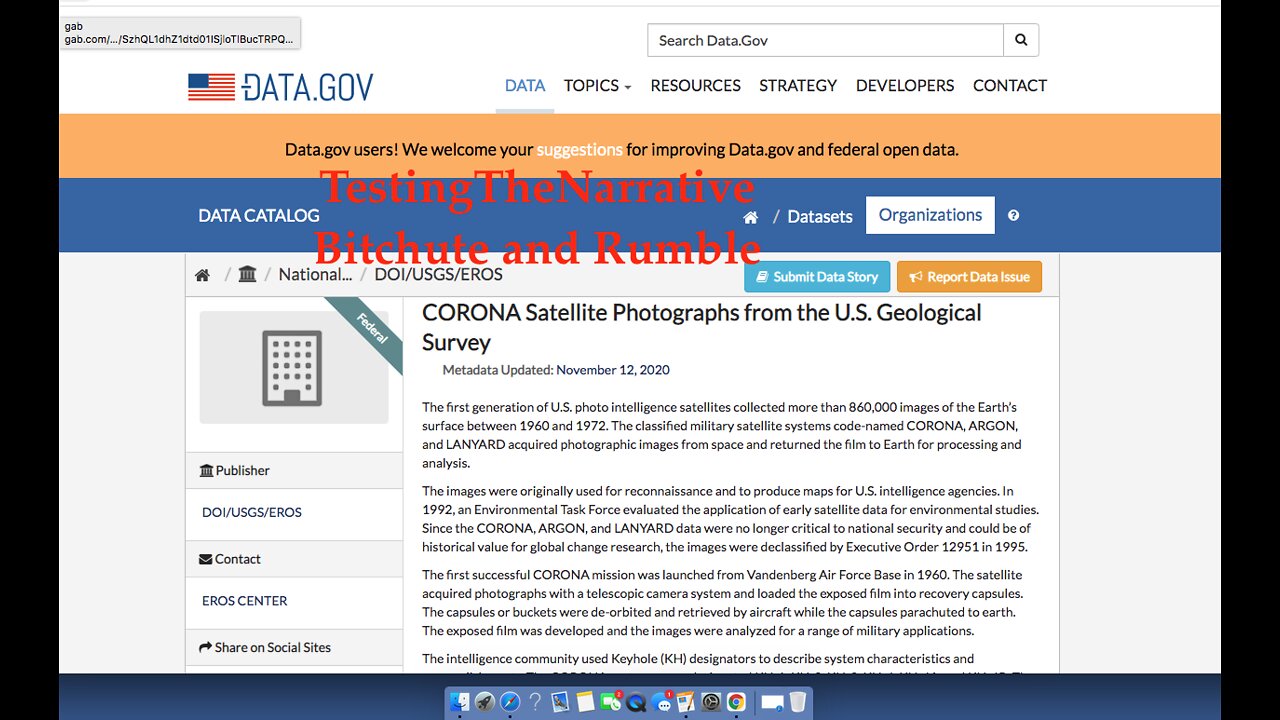This screenshot has width=1280, height=720.
Task: Open Launchpad in the Dock
Action: click(x=485, y=702)
